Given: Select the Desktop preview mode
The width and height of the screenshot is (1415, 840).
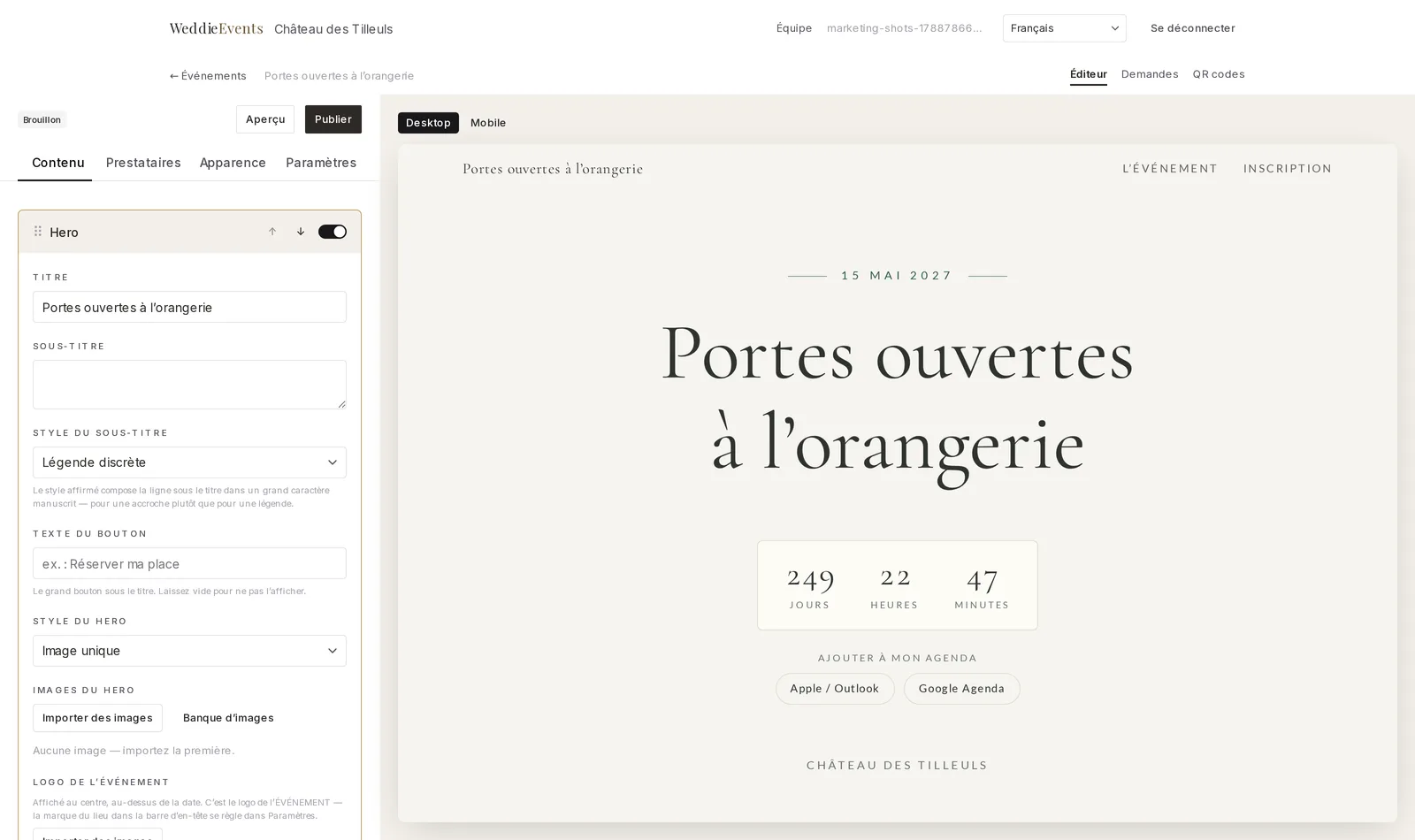Looking at the screenshot, I should [428, 123].
